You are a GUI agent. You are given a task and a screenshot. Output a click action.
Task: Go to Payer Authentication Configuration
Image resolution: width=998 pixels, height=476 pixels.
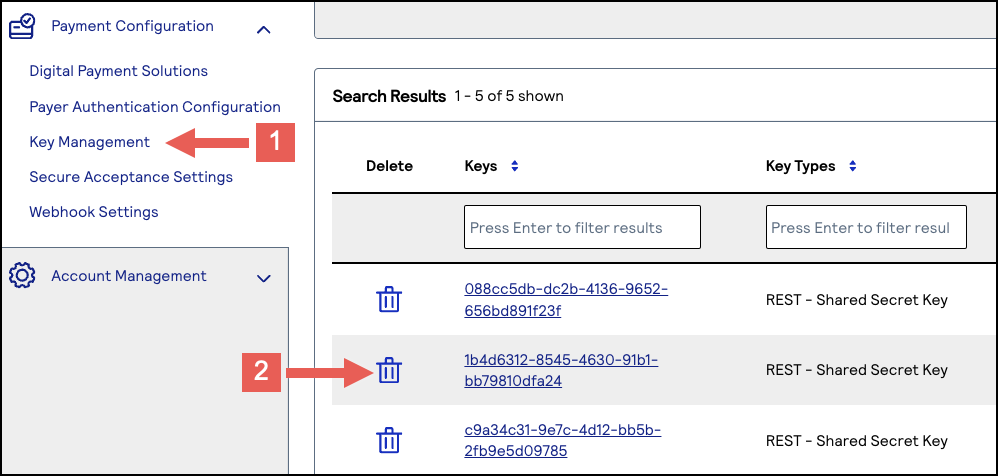pos(155,107)
